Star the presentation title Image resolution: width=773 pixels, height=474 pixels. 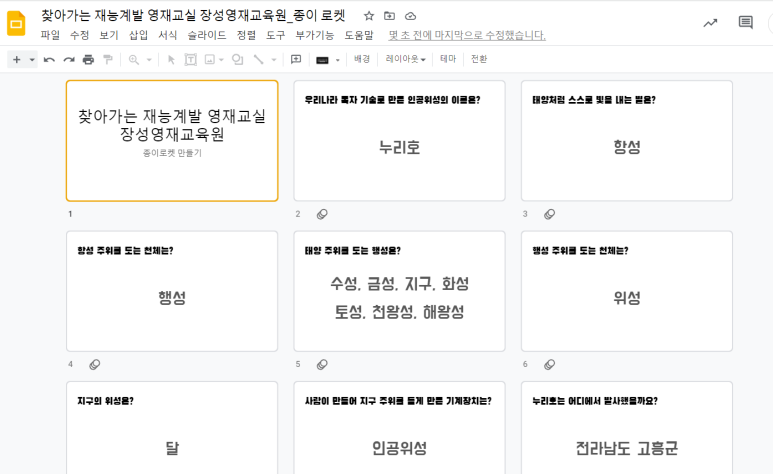click(369, 16)
